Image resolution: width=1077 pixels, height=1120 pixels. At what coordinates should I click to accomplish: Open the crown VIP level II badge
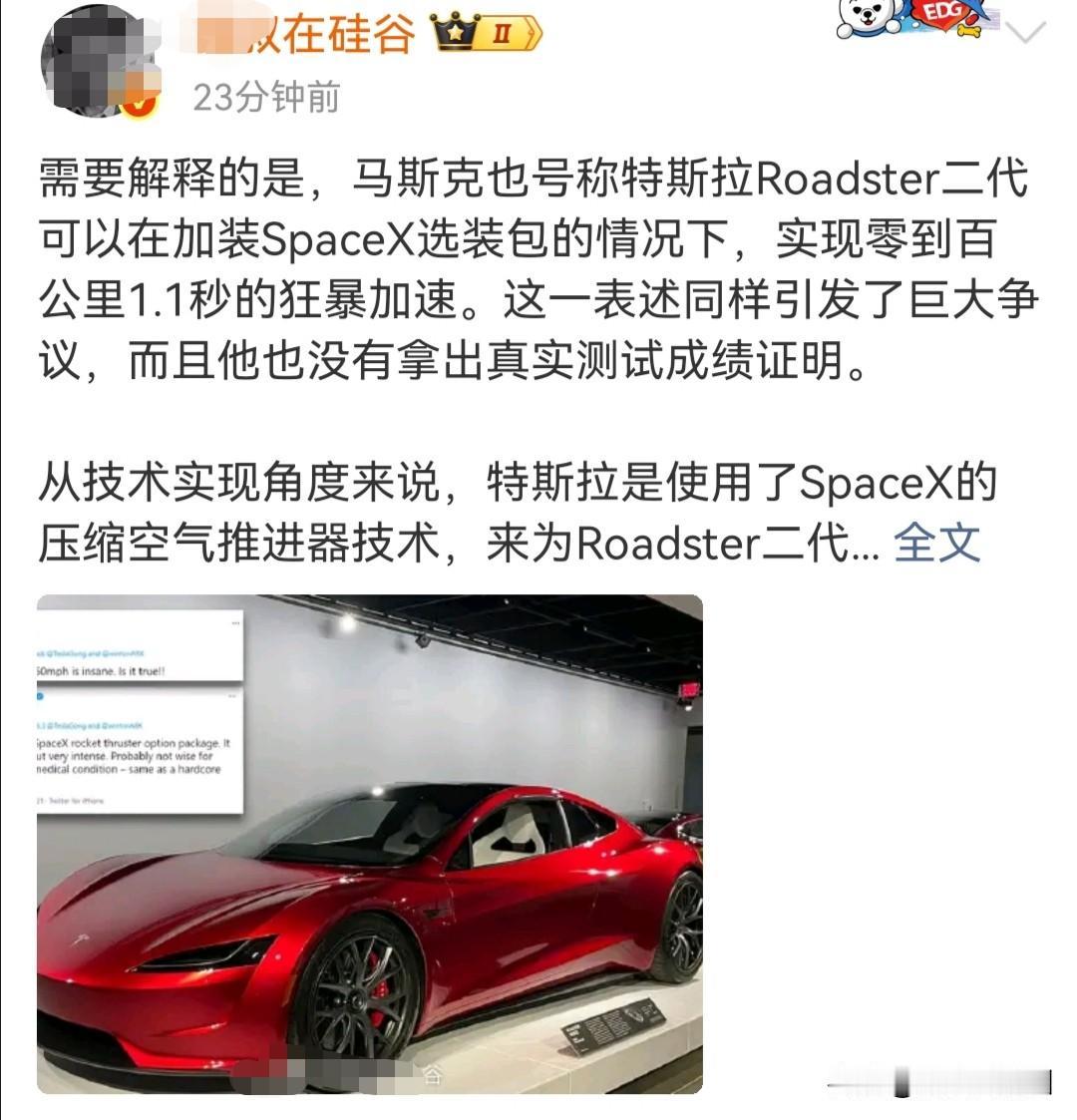487,34
